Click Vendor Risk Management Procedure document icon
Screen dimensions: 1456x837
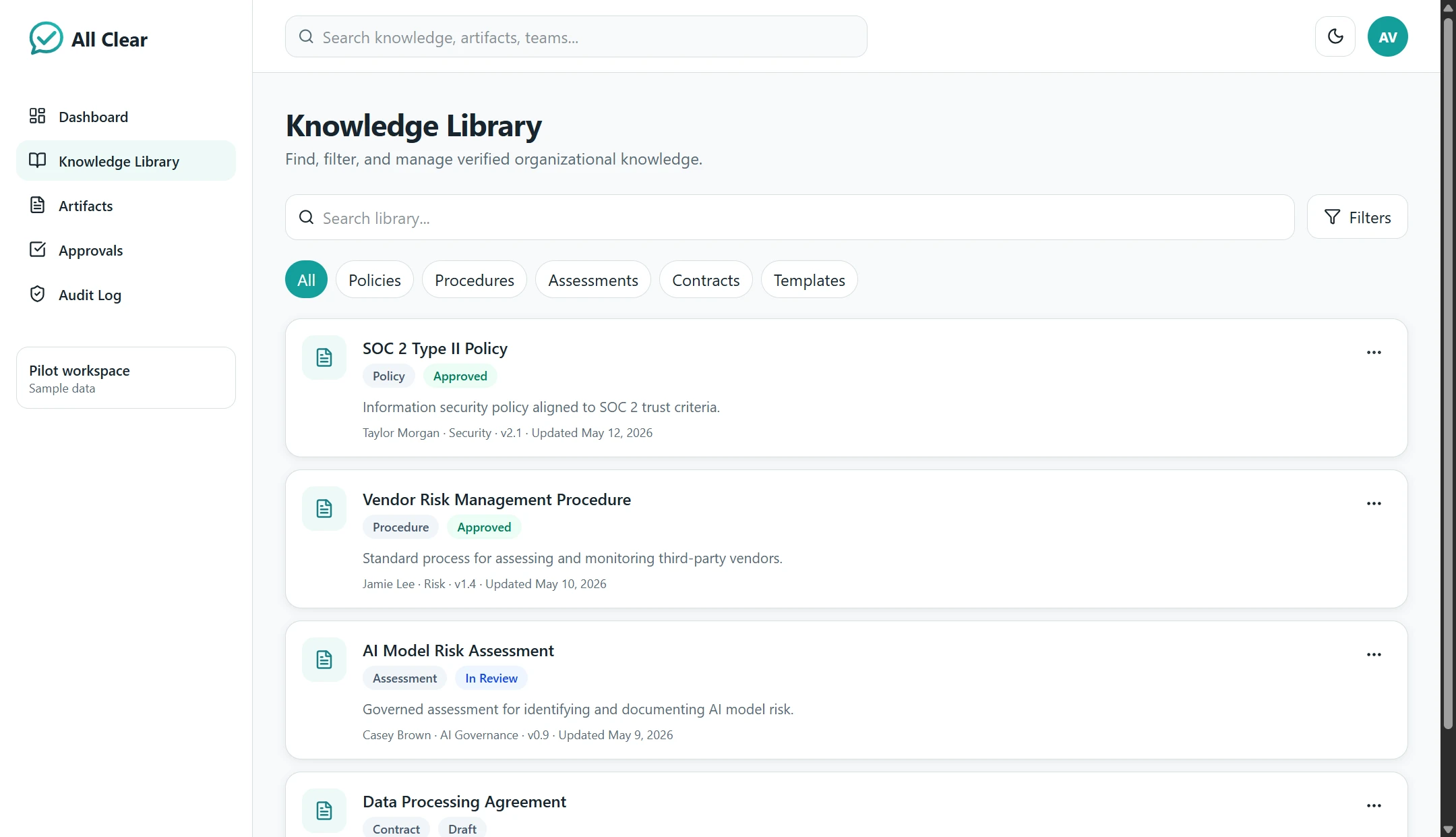pos(324,509)
